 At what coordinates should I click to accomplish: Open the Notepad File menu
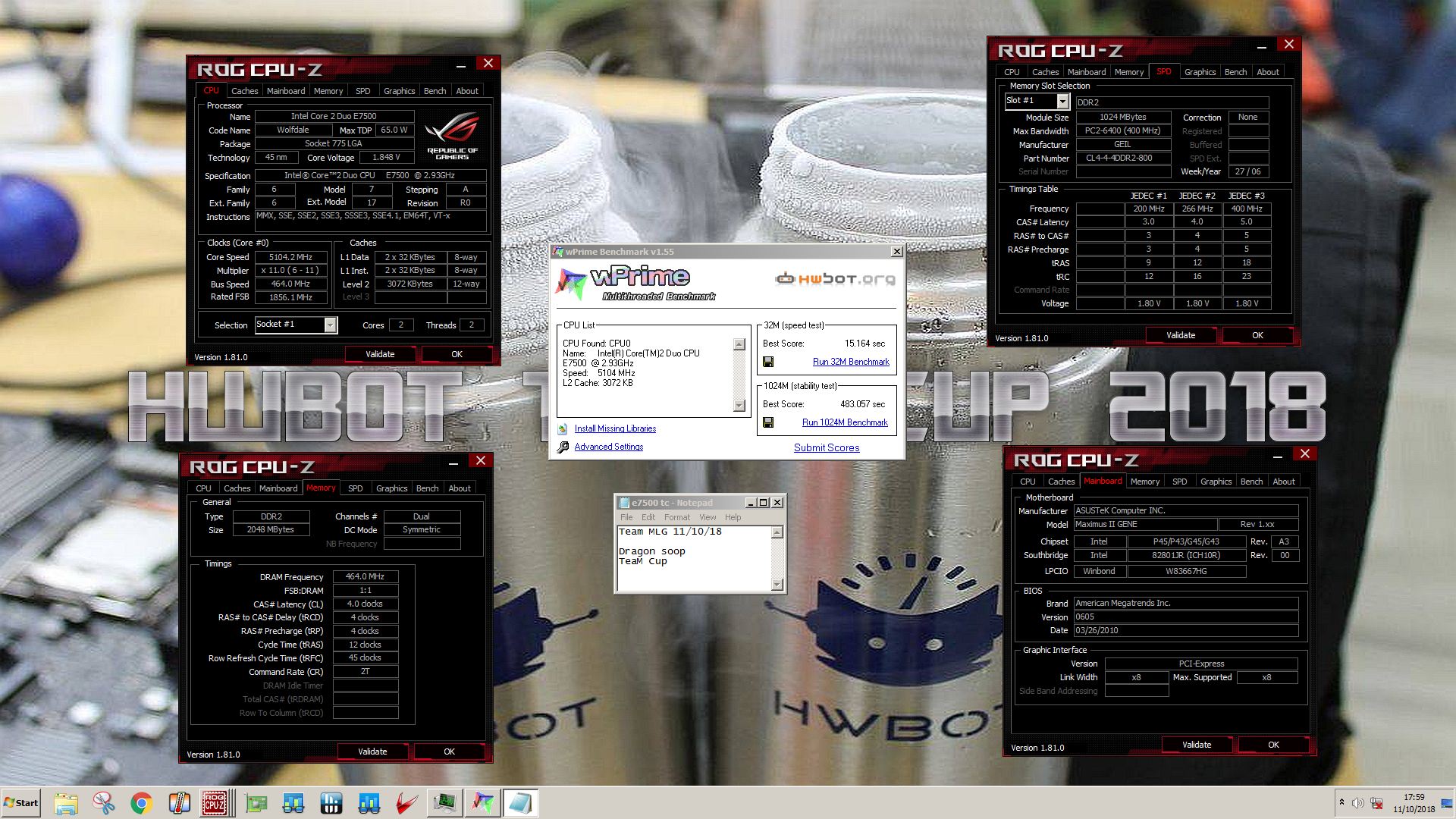(x=626, y=517)
